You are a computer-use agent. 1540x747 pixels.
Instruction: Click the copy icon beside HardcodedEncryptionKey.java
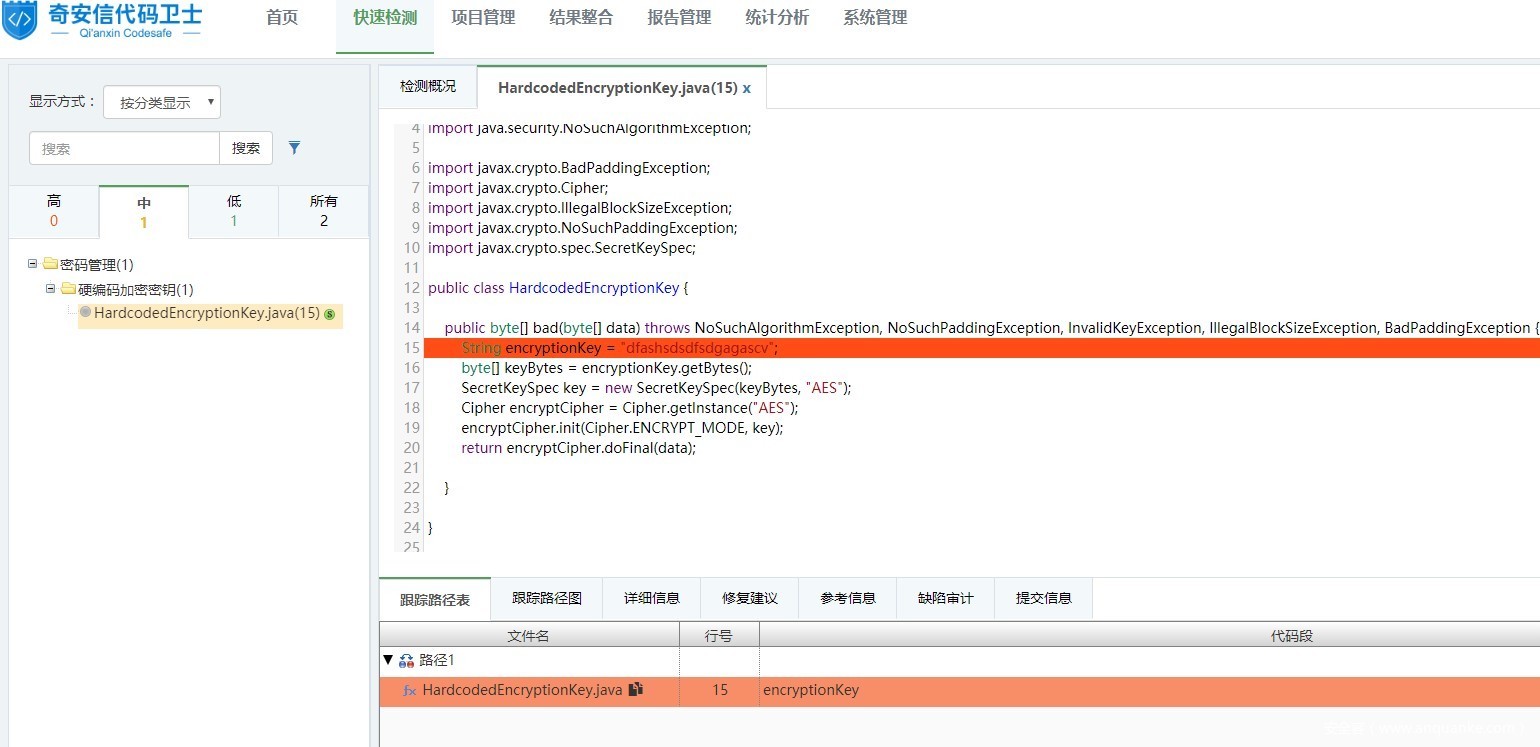coord(635,690)
